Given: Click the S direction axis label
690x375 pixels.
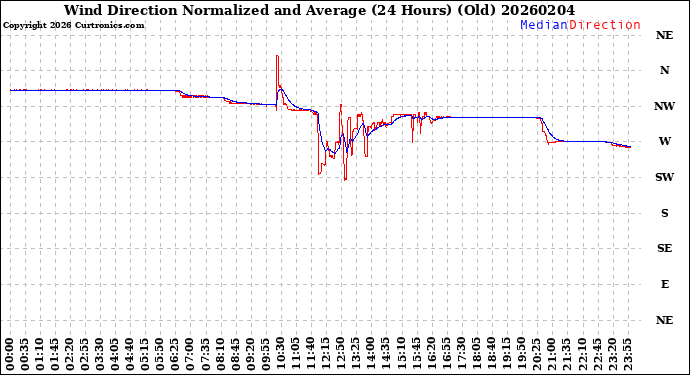Looking at the screenshot, I should pyautogui.click(x=664, y=213).
